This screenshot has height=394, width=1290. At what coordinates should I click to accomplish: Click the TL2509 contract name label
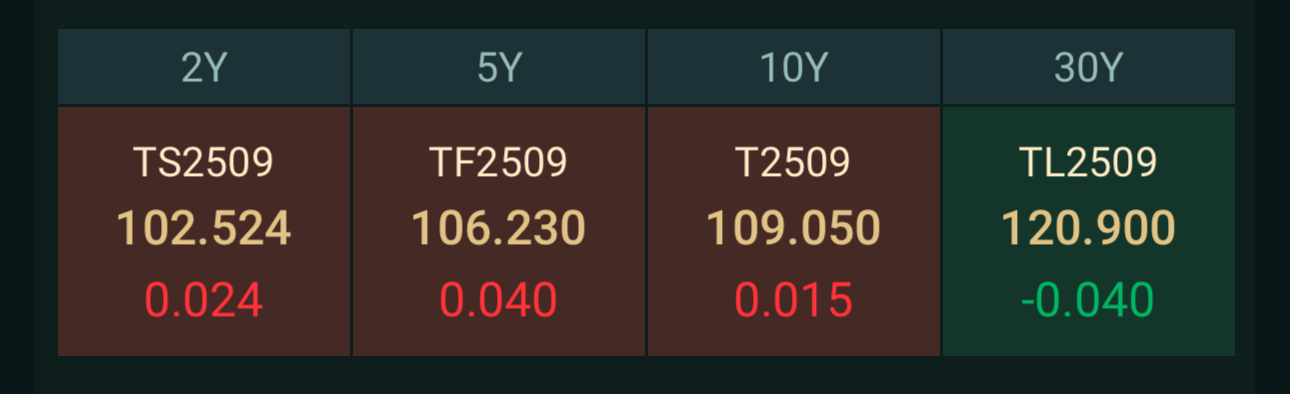[1089, 162]
